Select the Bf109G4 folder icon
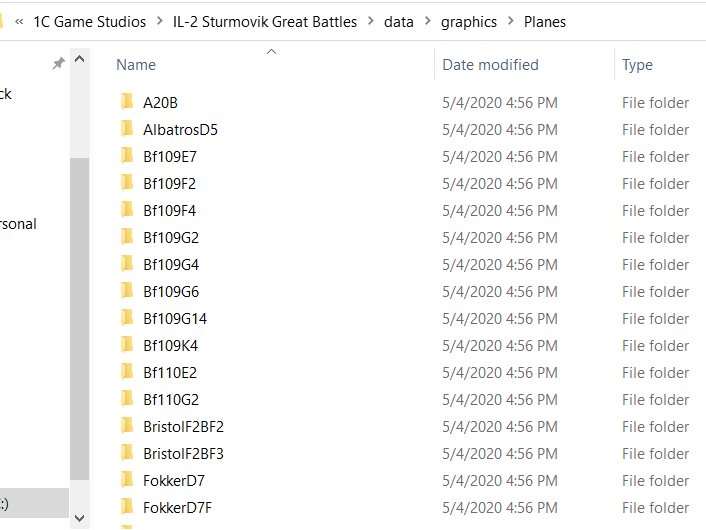Screen dimensions: 706x530 point(127,264)
